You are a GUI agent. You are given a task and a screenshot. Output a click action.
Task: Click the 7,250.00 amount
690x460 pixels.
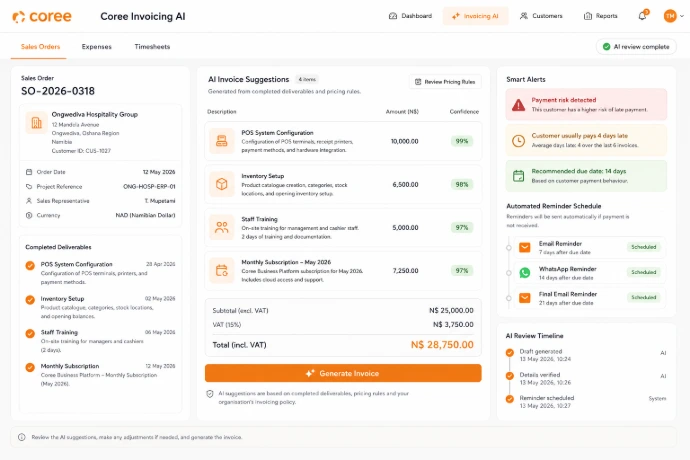click(405, 271)
